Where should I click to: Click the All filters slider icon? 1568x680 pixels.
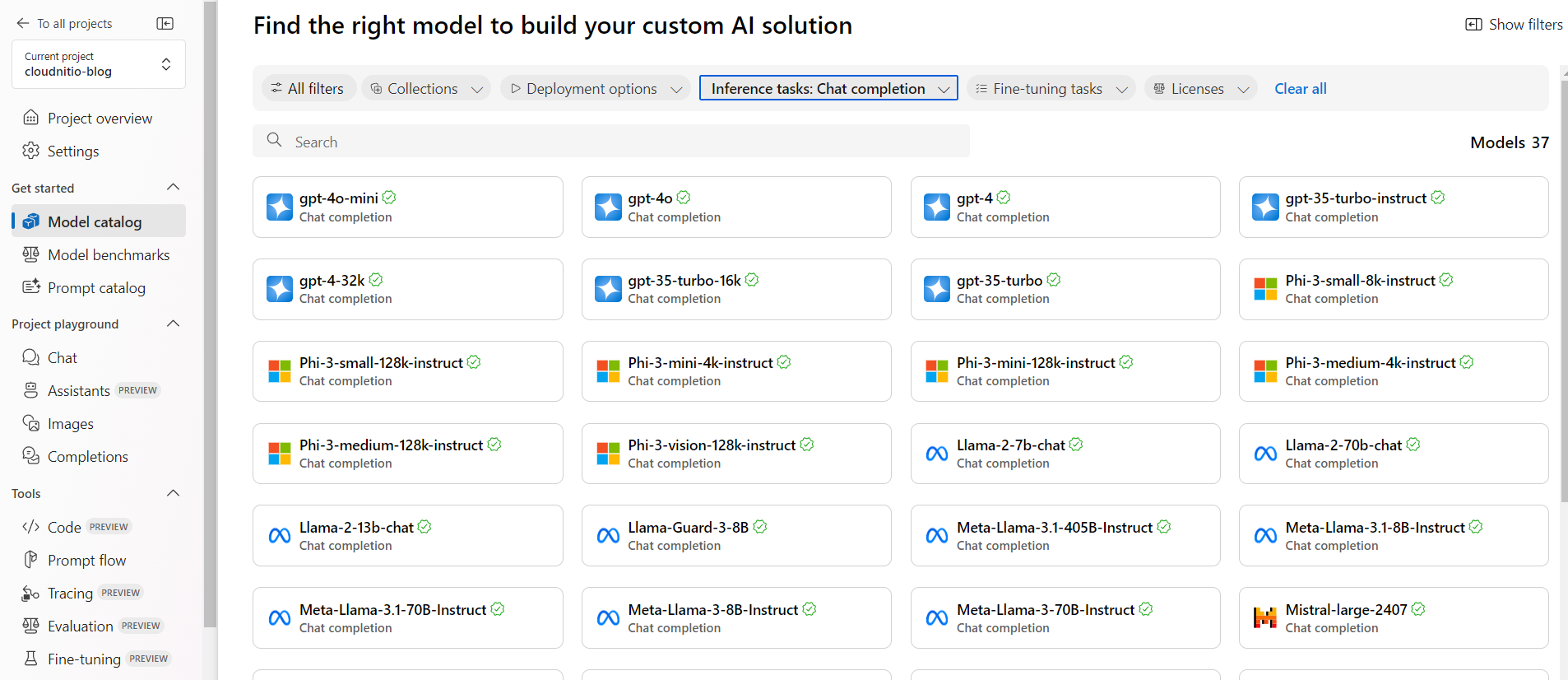click(x=276, y=88)
